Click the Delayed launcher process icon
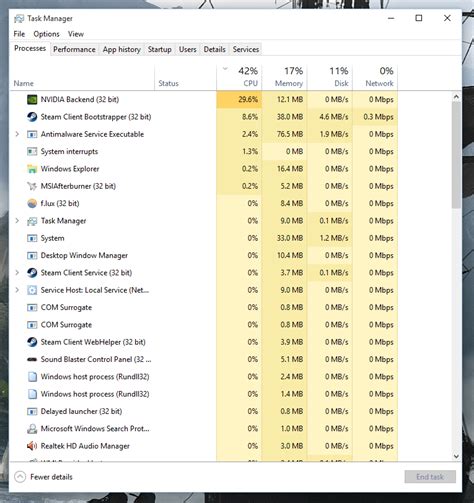 coord(32,411)
